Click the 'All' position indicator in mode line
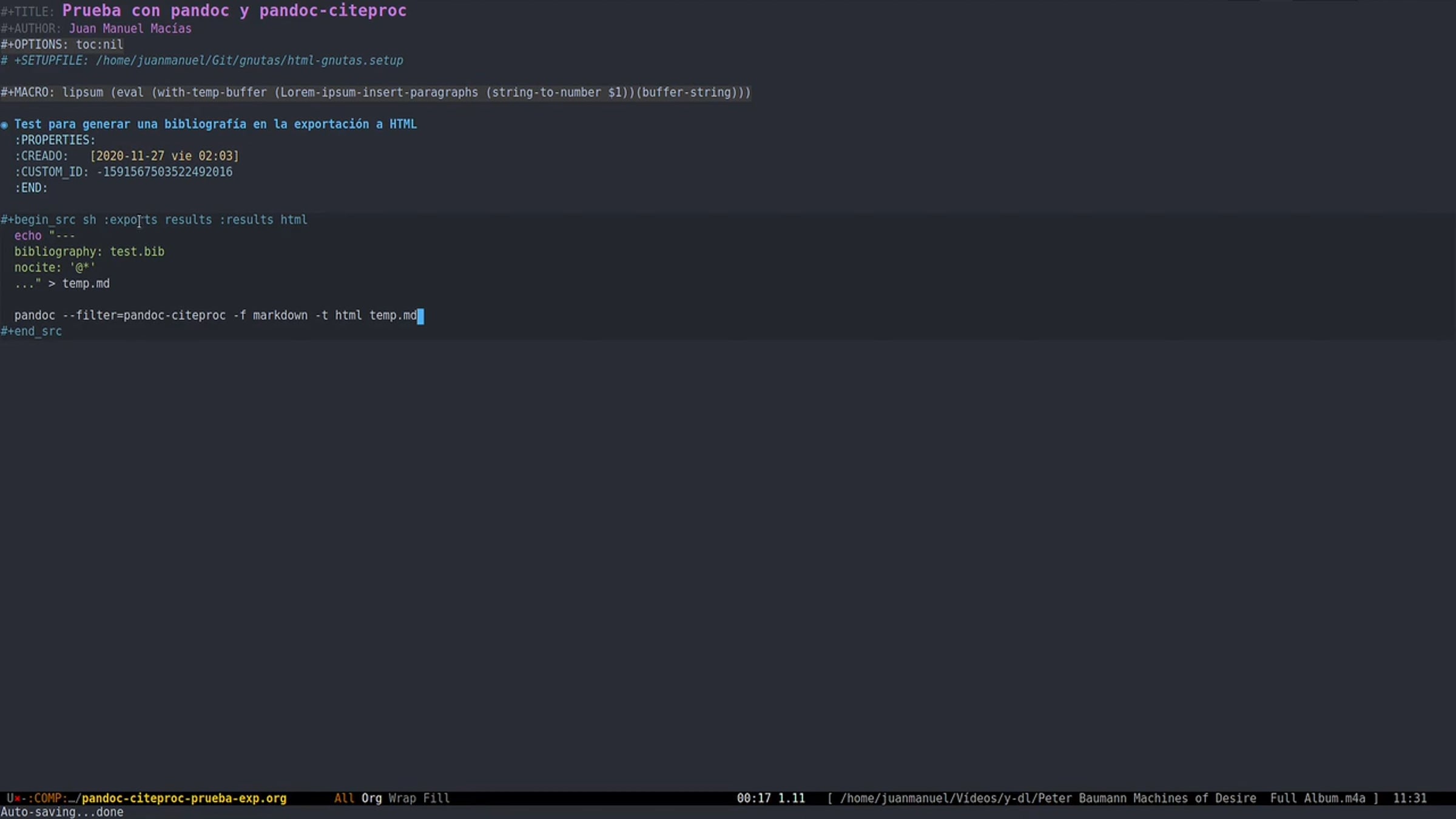Viewport: 1456px width, 819px height. 344,798
